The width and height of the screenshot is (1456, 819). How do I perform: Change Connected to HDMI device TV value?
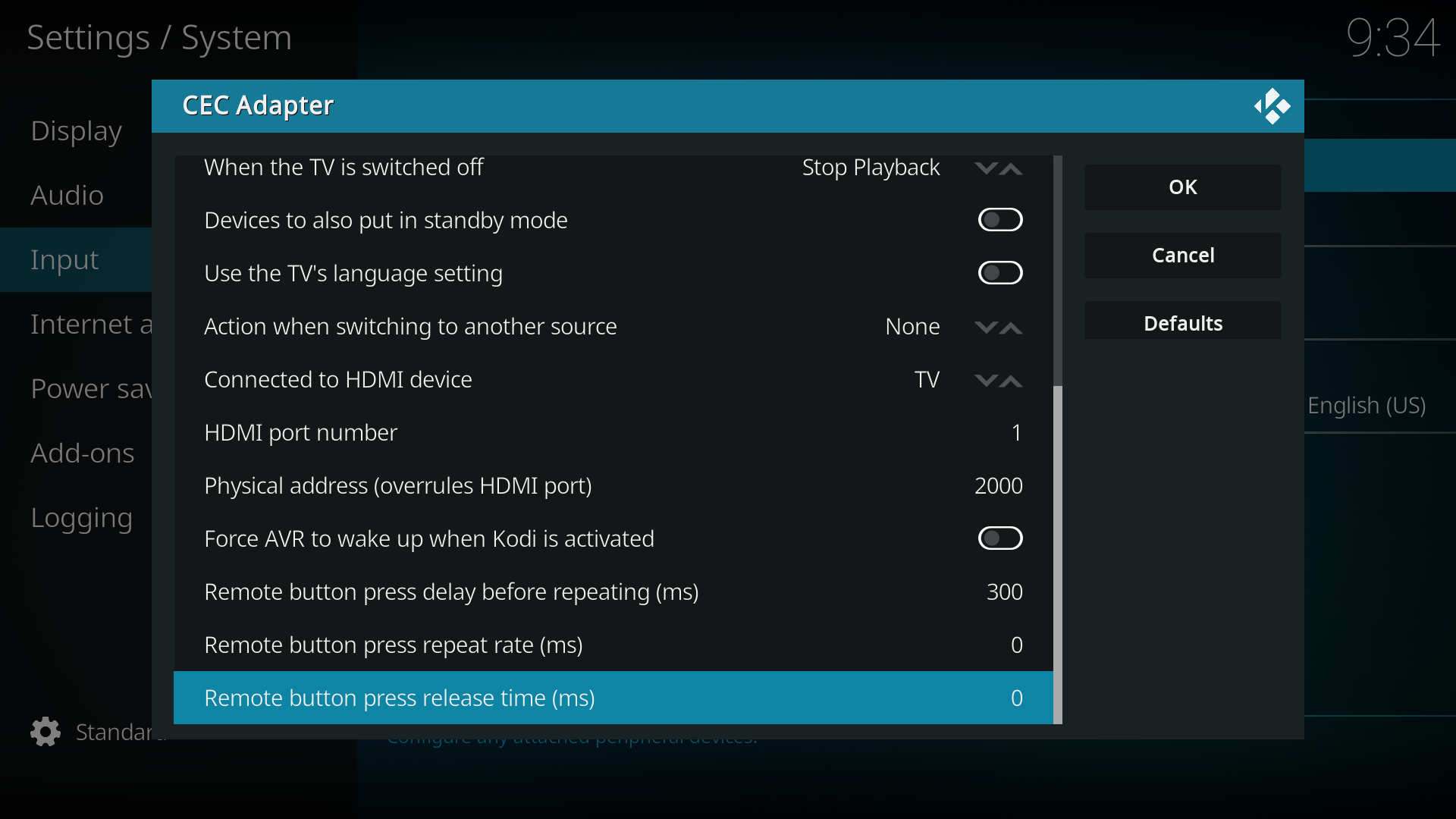tap(927, 380)
